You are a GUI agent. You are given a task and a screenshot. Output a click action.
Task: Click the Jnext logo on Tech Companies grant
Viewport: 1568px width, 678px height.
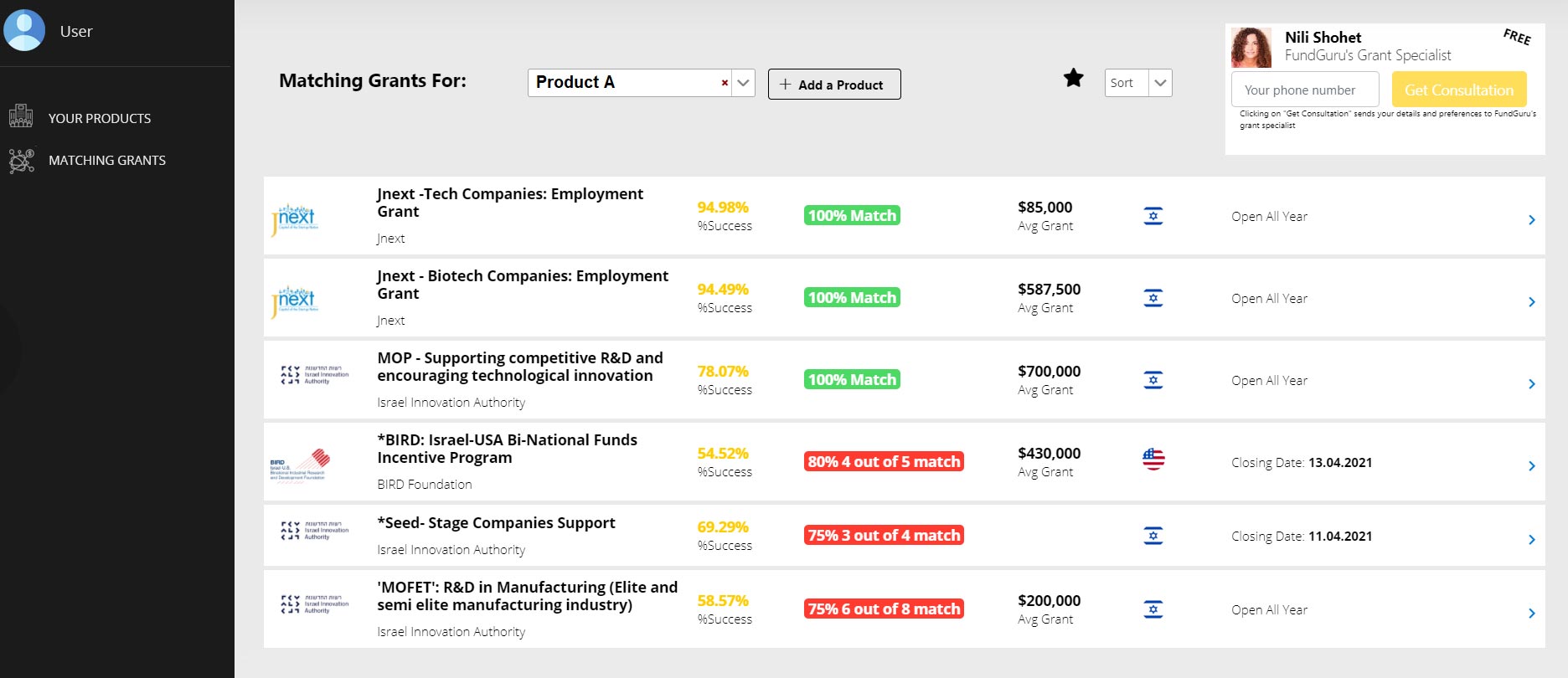(295, 218)
